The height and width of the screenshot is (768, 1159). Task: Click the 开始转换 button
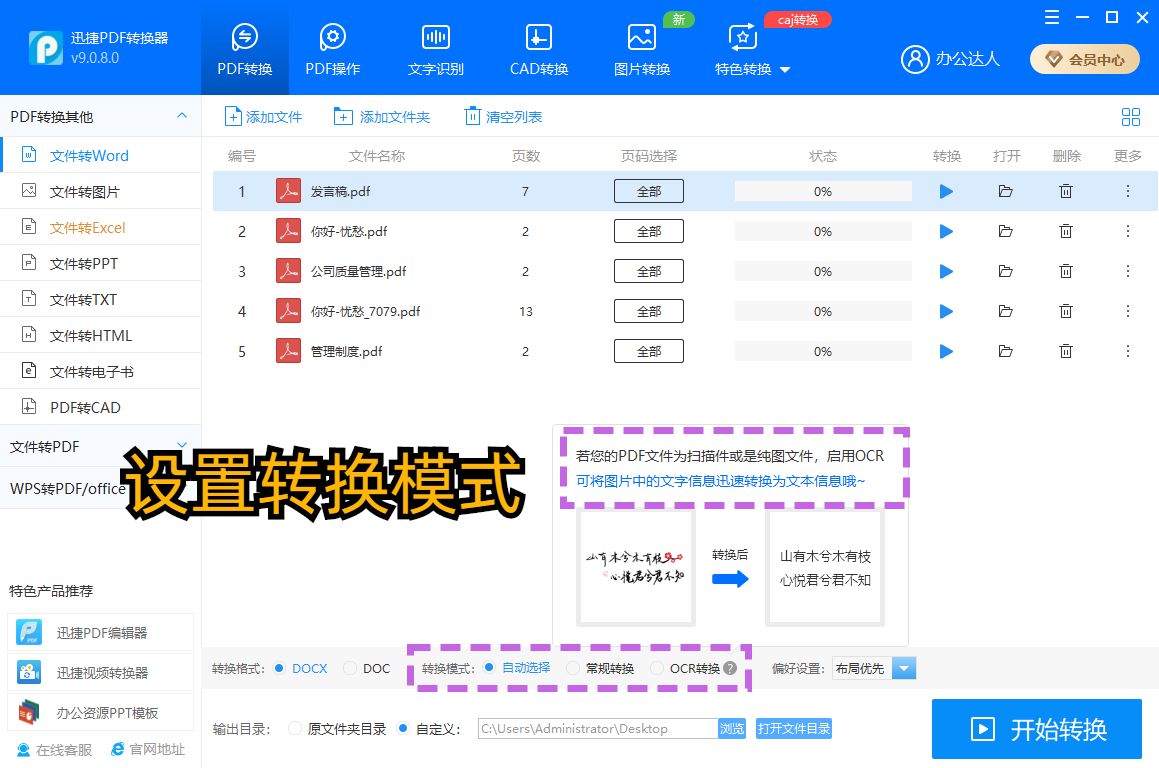pos(1036,729)
